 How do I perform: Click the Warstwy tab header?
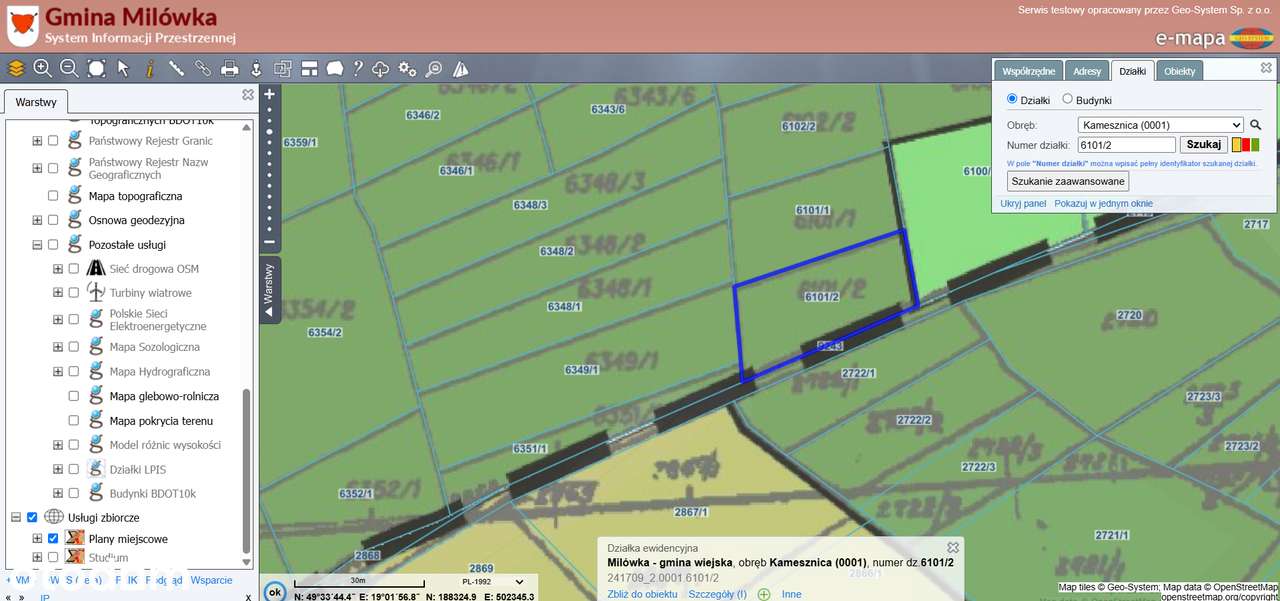tap(36, 102)
